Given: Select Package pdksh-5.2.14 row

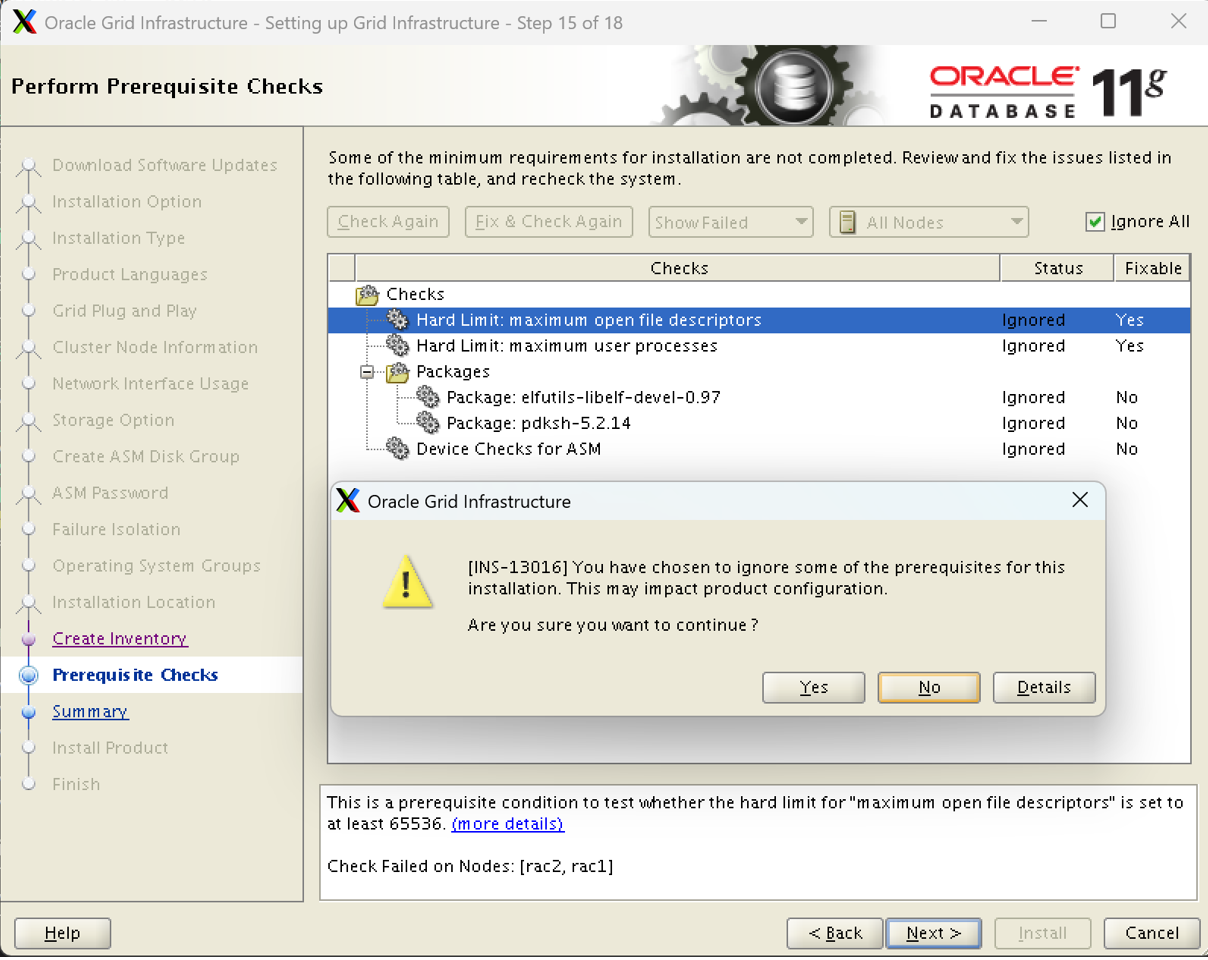Looking at the screenshot, I should tap(759, 424).
